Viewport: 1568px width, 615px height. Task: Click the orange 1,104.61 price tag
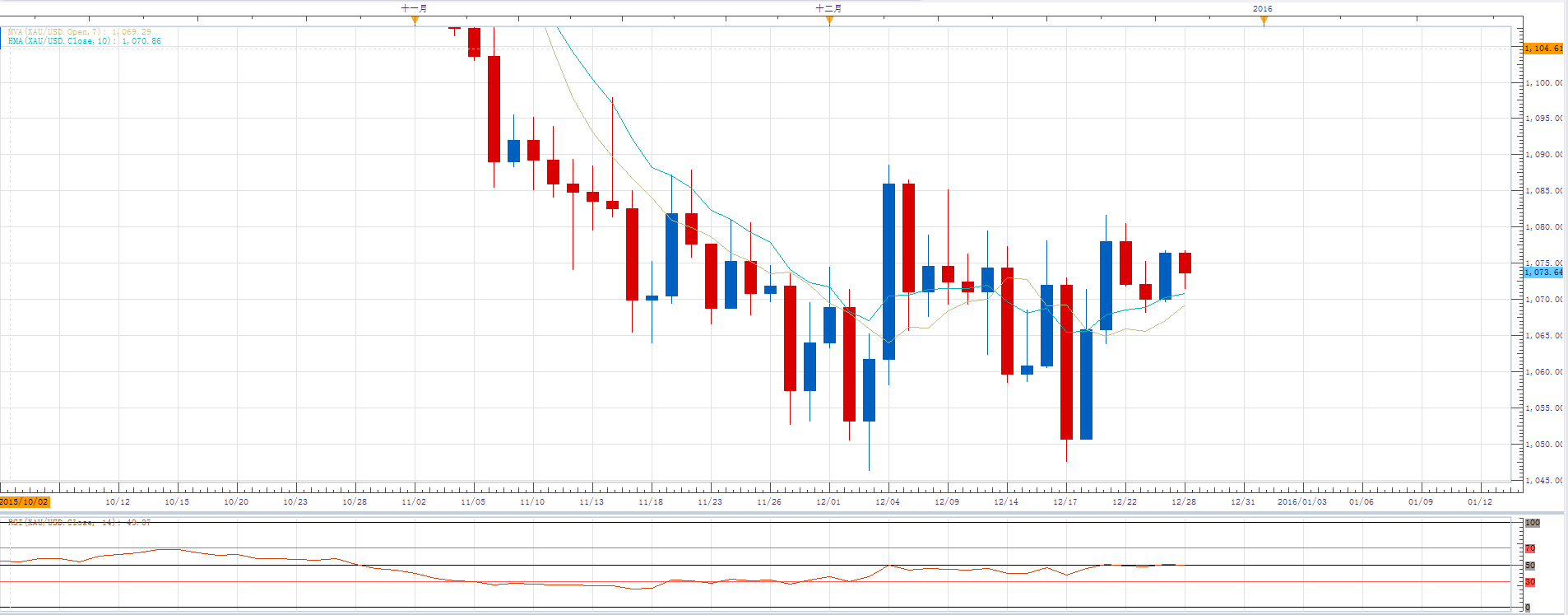click(1542, 49)
